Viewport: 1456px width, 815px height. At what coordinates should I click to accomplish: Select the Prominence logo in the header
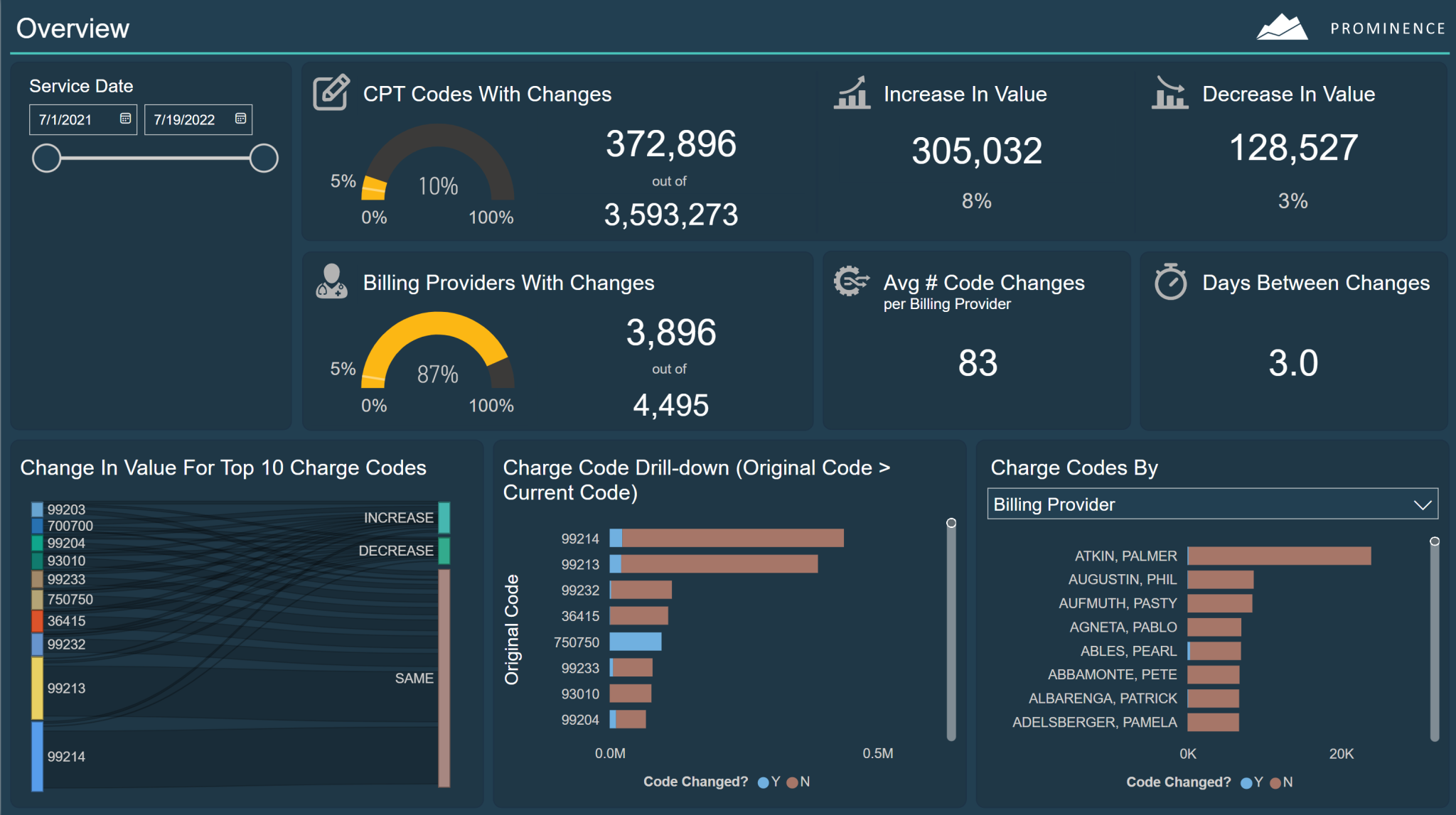pyautogui.click(x=1283, y=26)
